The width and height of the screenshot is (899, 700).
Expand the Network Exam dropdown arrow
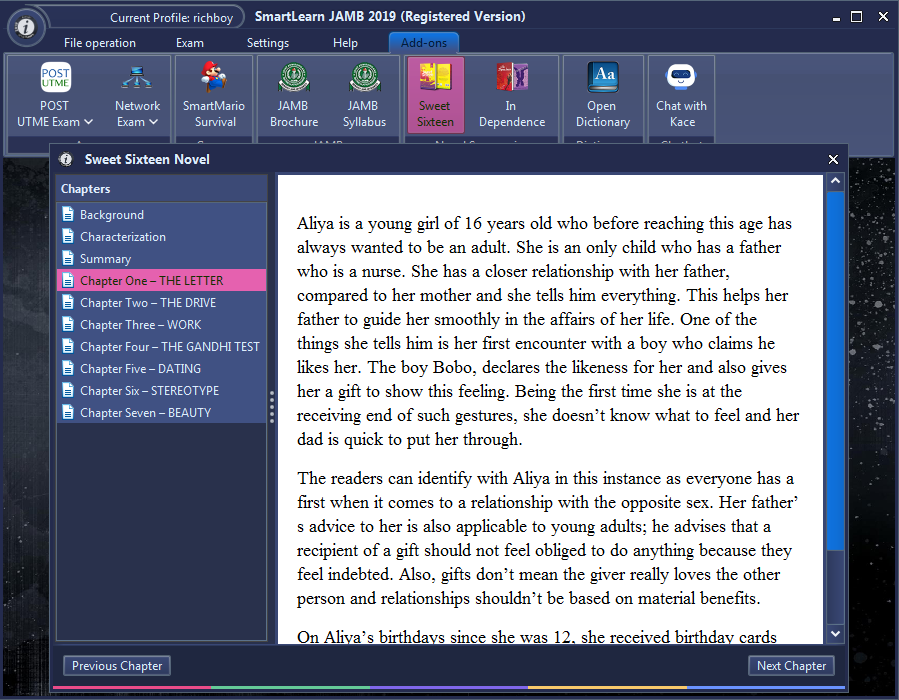153,122
